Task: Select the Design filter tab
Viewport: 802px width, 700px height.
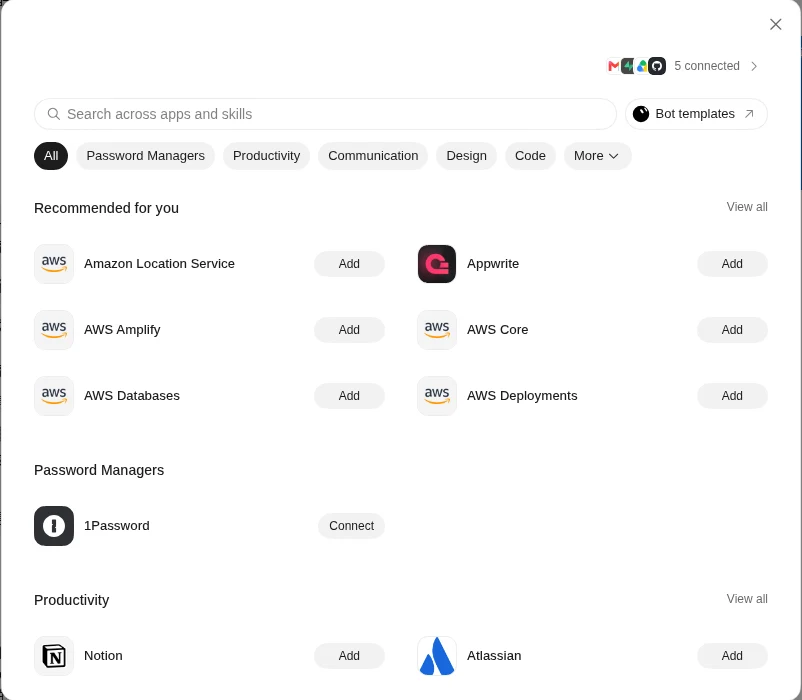Action: point(466,156)
